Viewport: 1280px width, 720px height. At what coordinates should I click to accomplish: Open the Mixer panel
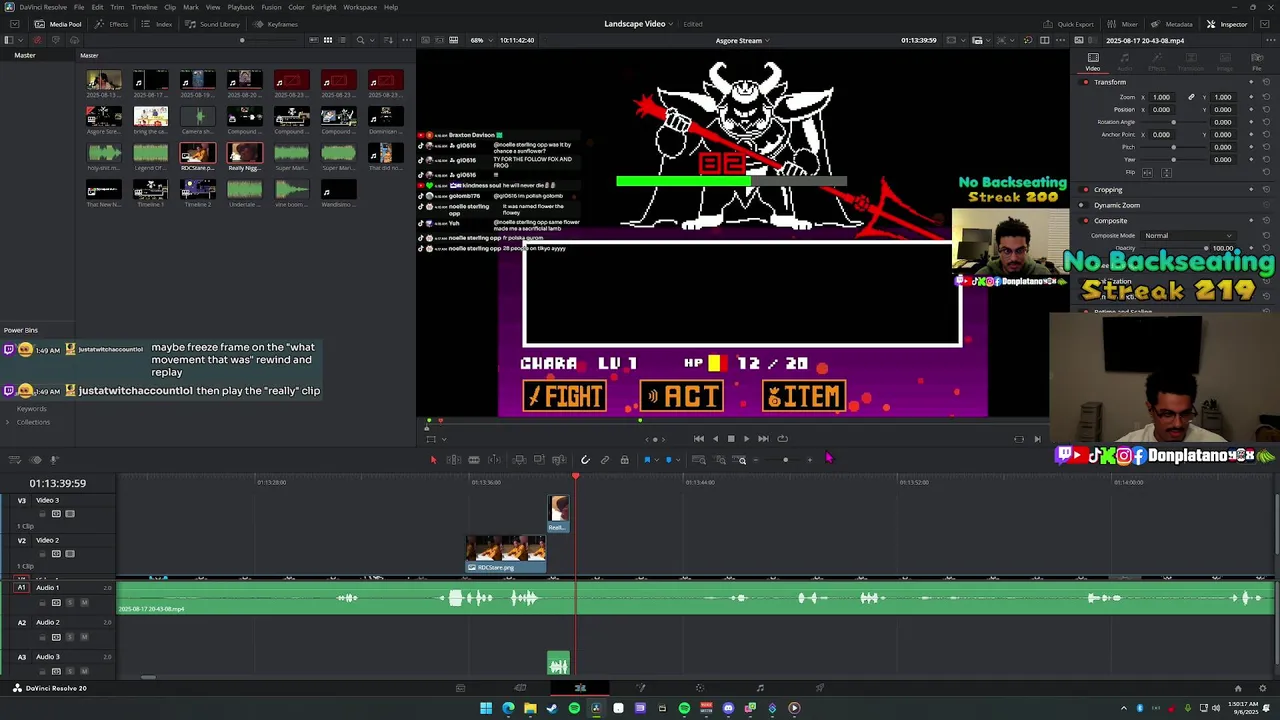coord(1123,24)
